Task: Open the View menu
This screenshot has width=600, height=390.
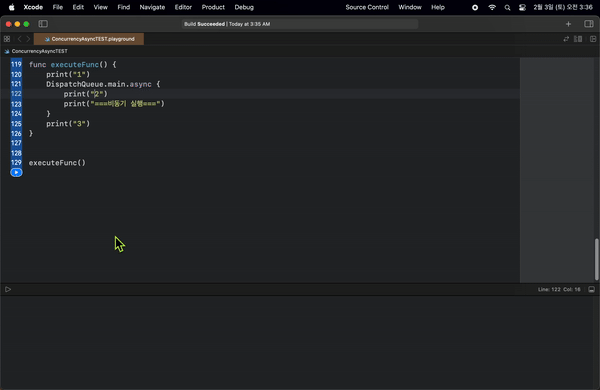Action: click(x=101, y=7)
